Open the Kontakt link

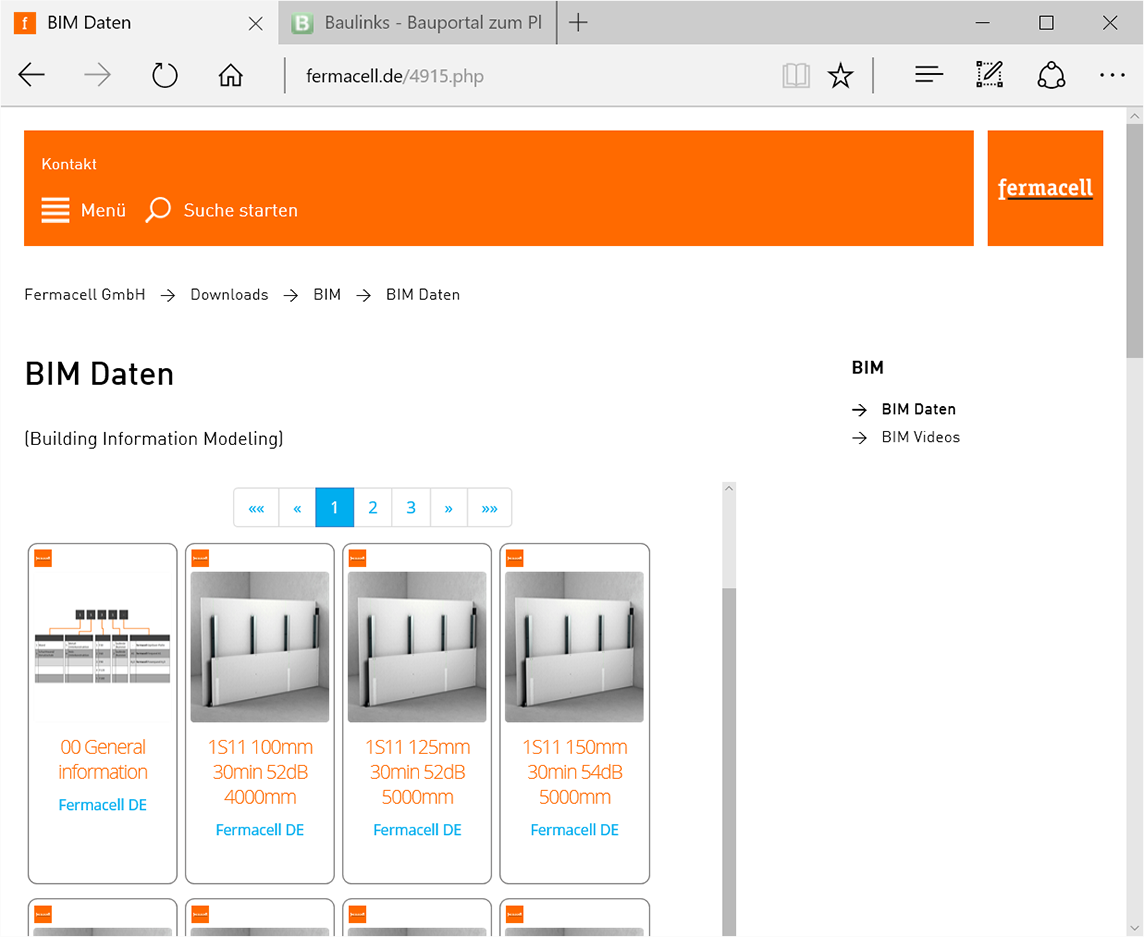coord(69,164)
